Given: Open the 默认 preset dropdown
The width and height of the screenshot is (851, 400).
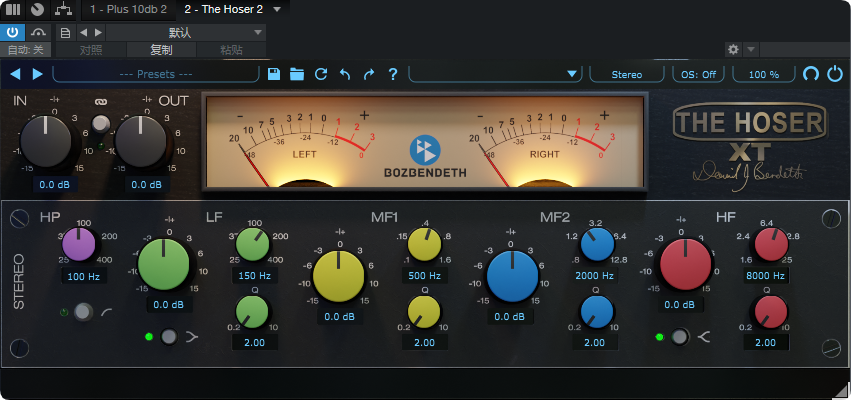Looking at the screenshot, I should (x=186, y=33).
